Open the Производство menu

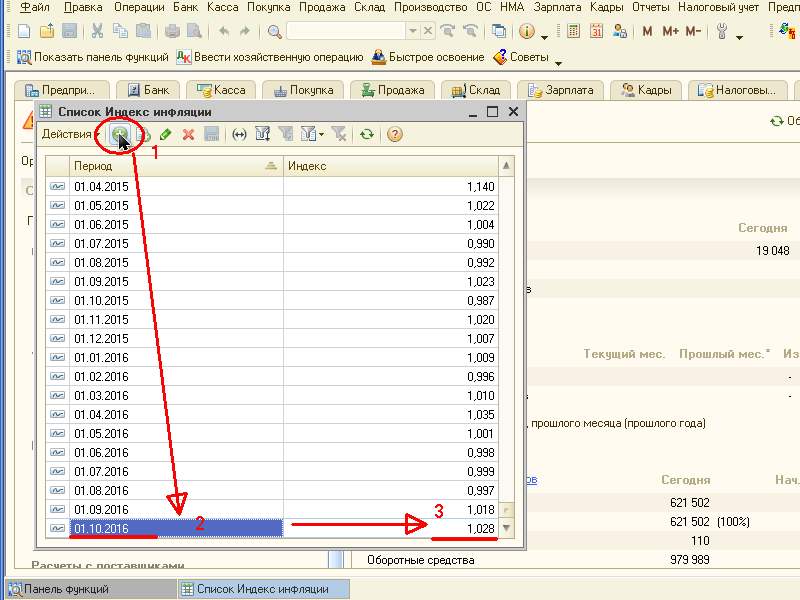point(431,8)
